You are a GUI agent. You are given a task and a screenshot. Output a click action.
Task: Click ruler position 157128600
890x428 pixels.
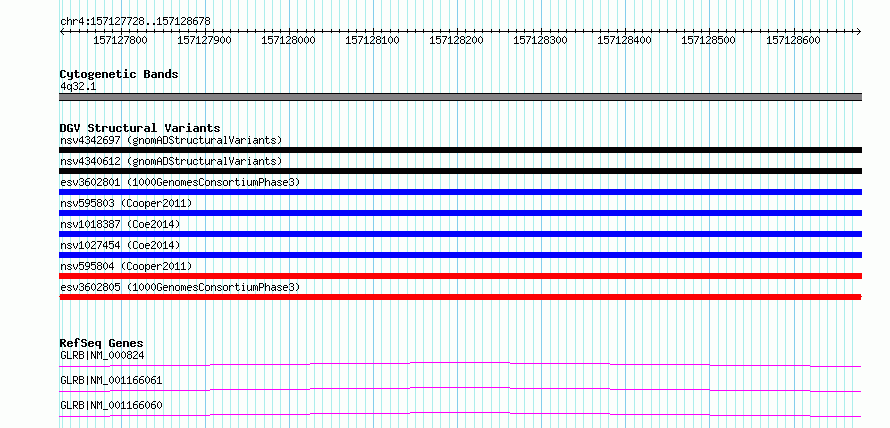pos(793,40)
